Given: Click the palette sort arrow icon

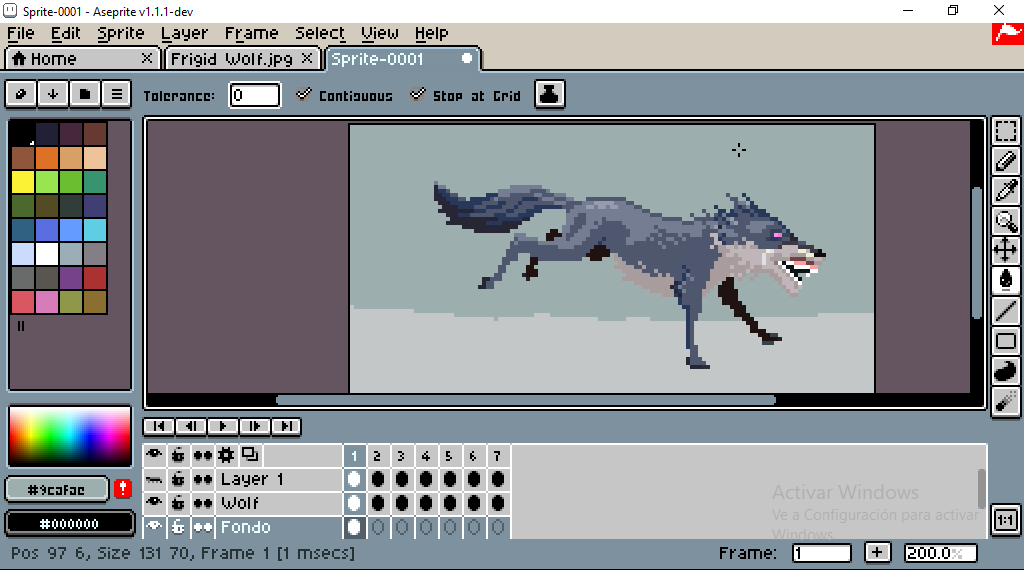Looking at the screenshot, I should [53, 94].
